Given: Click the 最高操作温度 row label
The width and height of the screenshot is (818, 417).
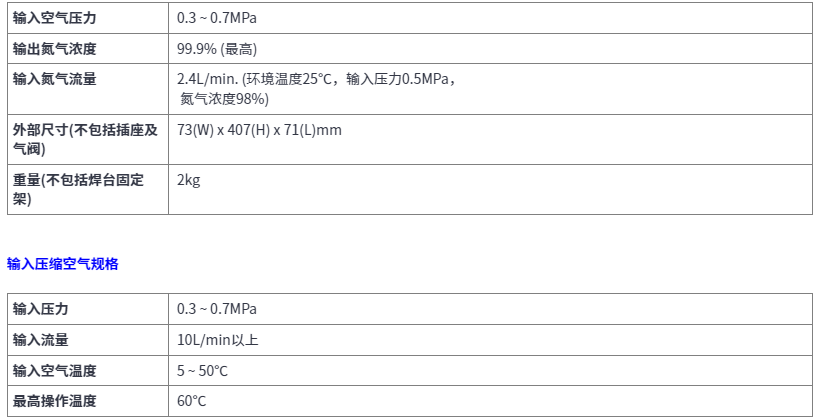Looking at the screenshot, I should (x=55, y=401).
